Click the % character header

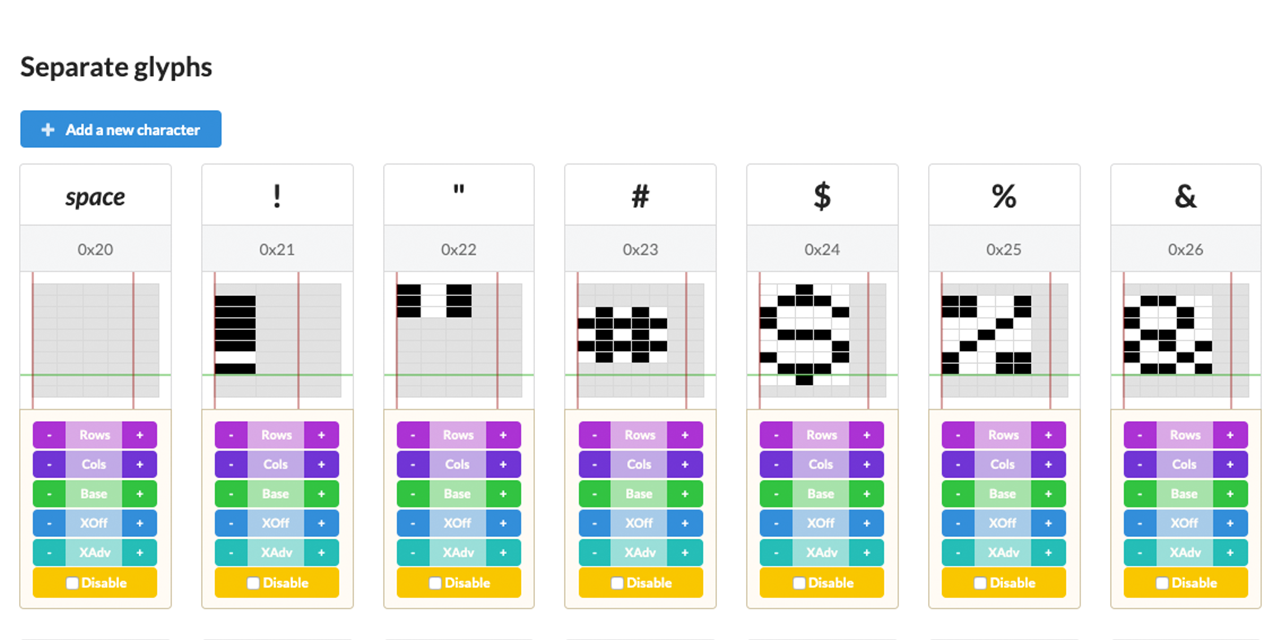pos(1004,196)
